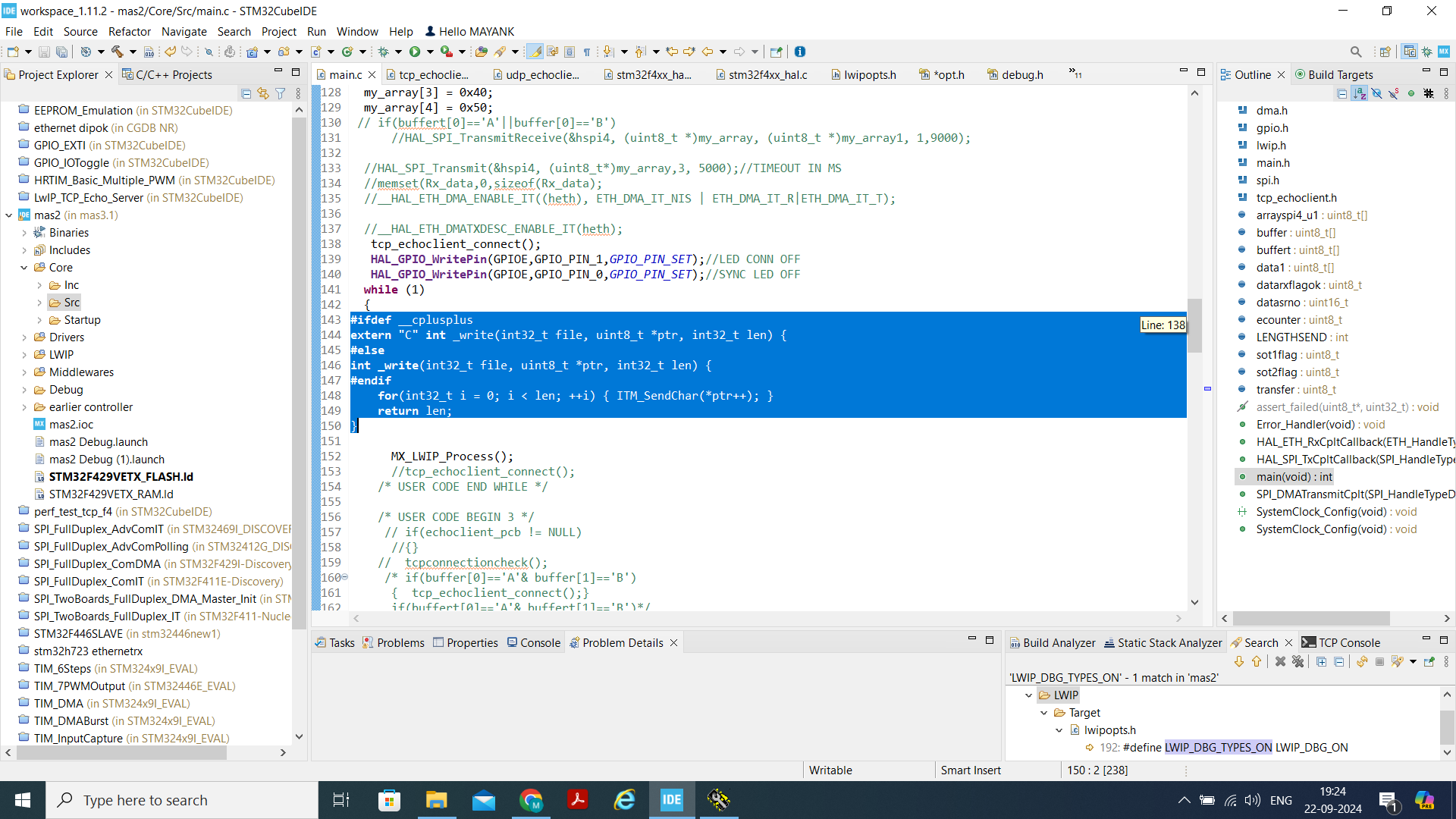Screen dimensions: 1456x819
Task: Toggle alphabetical Sort in the Outline view
Action: tap(1359, 93)
